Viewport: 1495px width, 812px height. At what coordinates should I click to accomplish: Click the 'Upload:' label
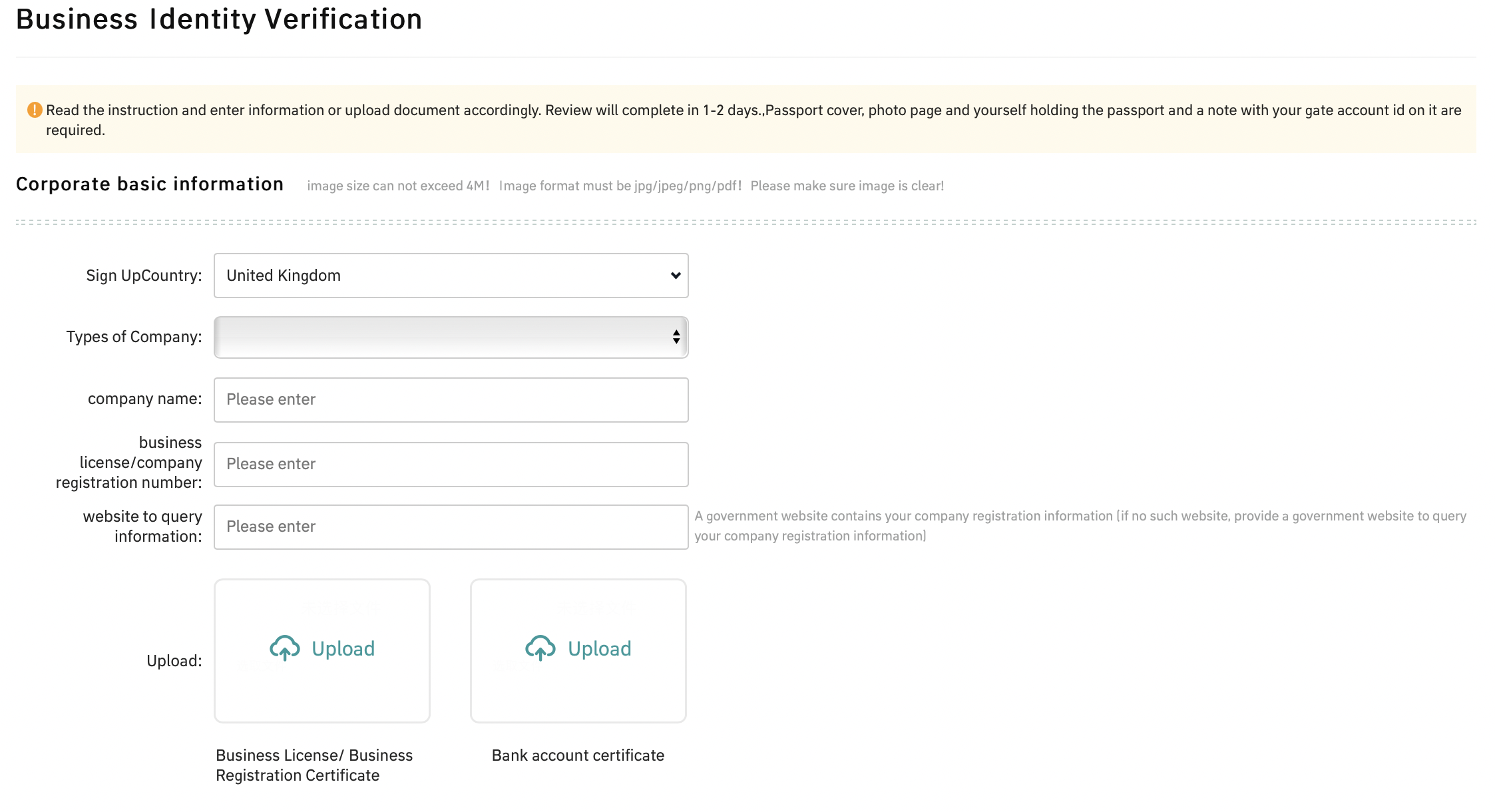(174, 660)
